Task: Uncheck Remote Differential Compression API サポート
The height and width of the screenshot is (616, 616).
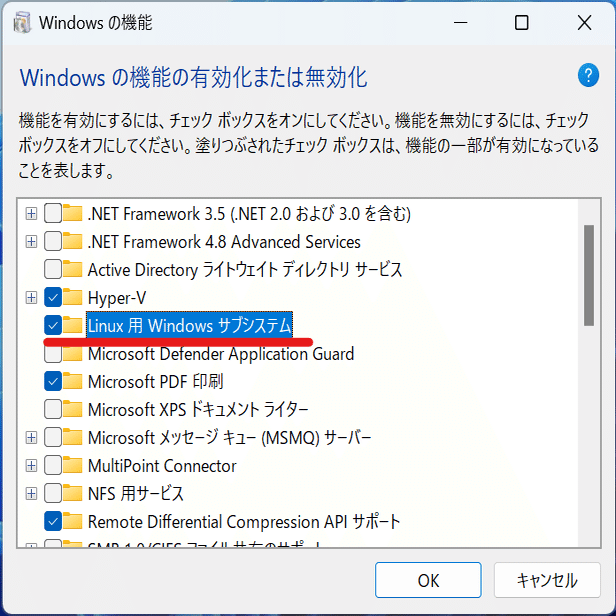Action: [x=52, y=522]
